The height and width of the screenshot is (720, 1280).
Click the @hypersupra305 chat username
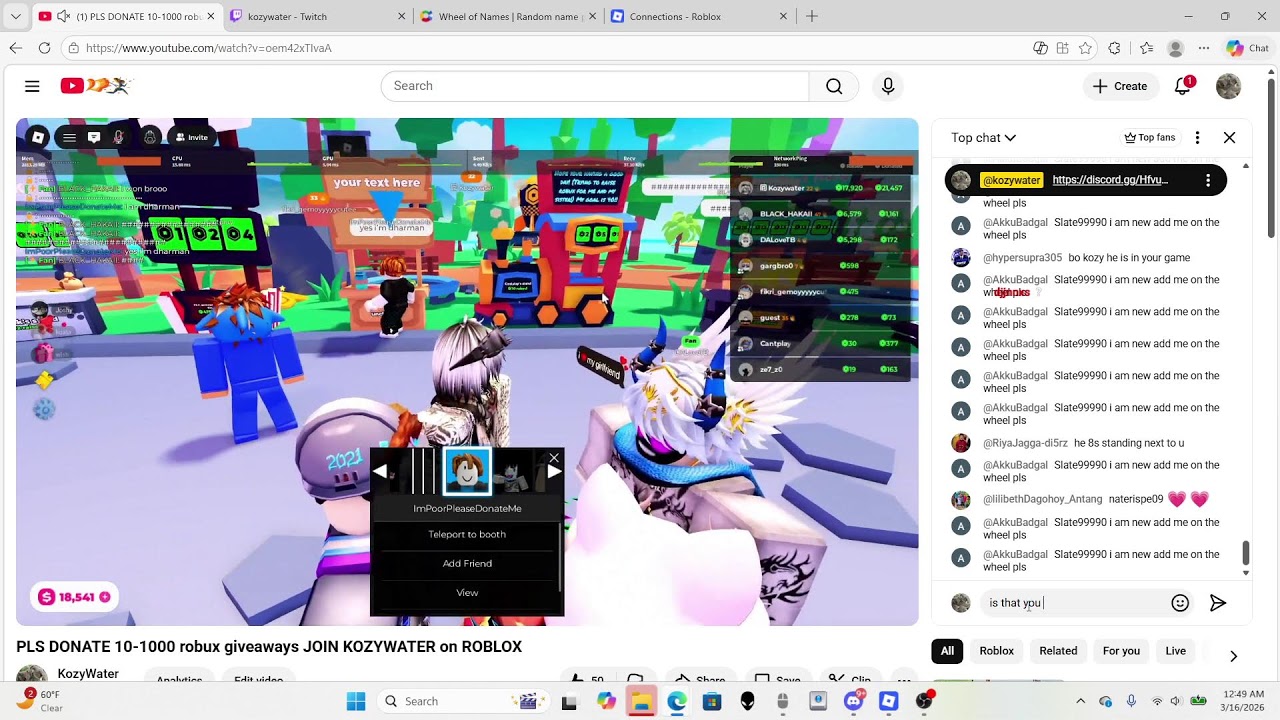(1022, 258)
